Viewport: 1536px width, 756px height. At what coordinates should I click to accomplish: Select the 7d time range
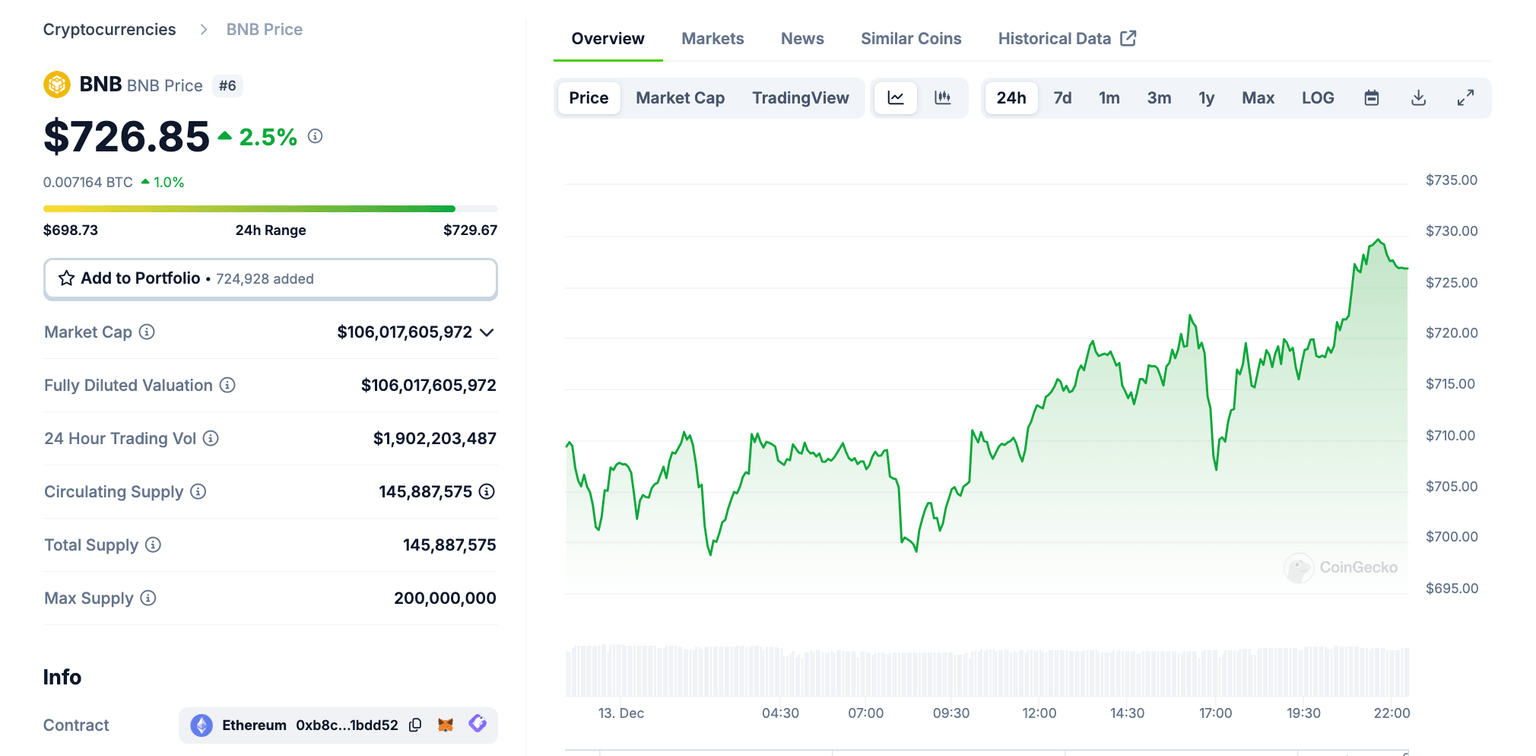(1062, 98)
